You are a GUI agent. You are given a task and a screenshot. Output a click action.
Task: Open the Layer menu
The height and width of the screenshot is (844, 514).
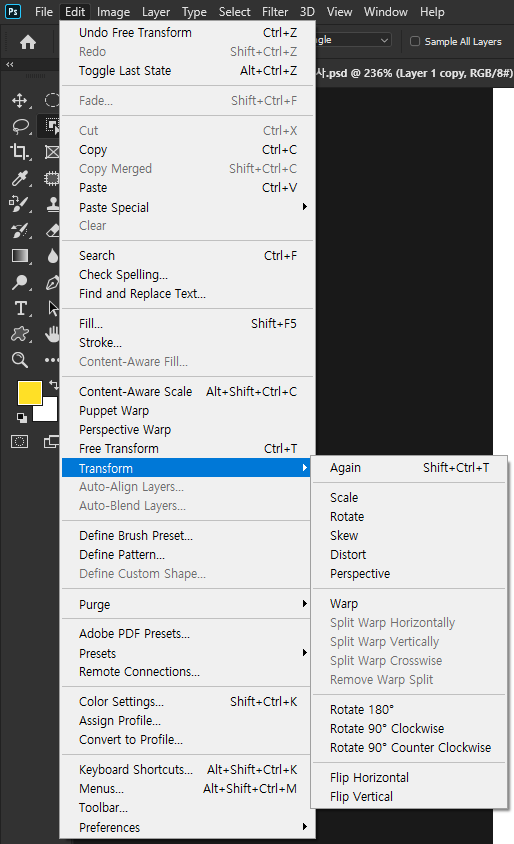[156, 12]
